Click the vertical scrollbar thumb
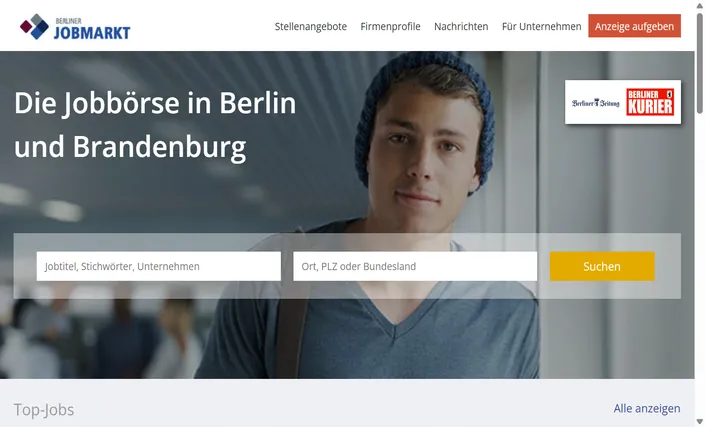The width and height of the screenshot is (705, 427). pyautogui.click(x=700, y=63)
